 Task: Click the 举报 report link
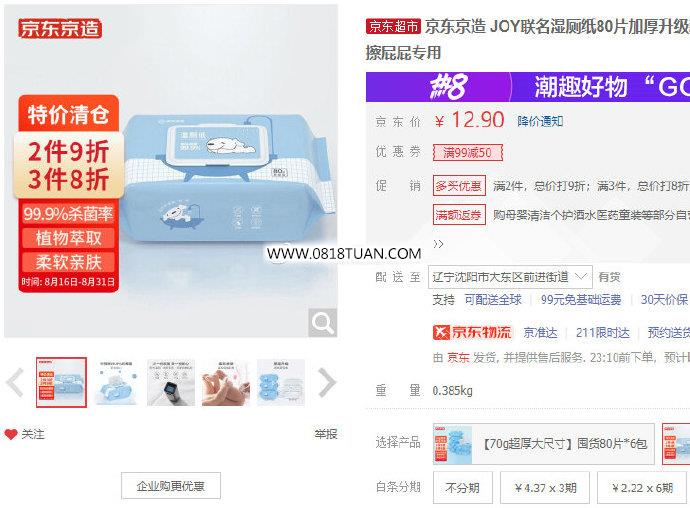point(326,434)
